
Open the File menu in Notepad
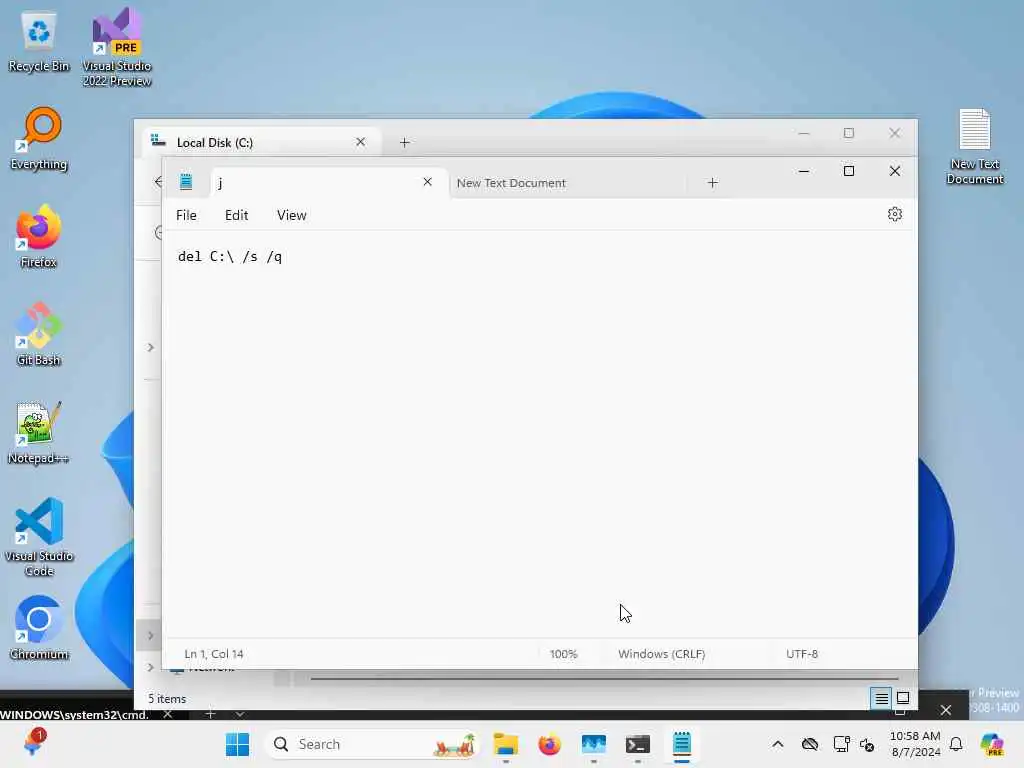click(x=186, y=215)
